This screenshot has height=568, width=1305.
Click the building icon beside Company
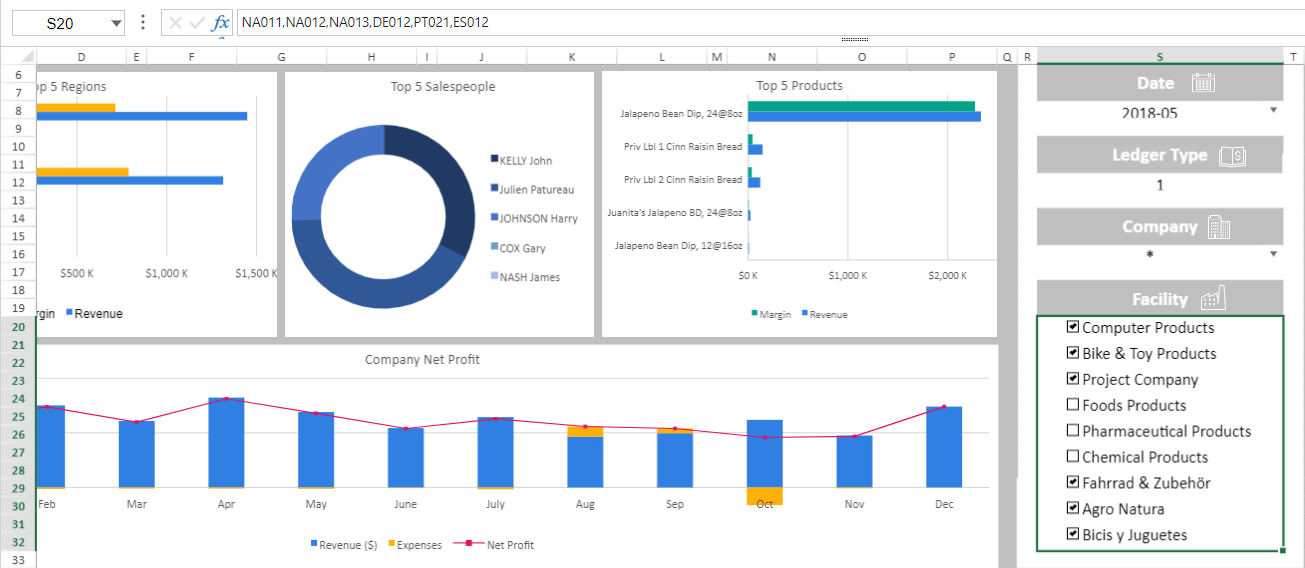pos(1219,227)
